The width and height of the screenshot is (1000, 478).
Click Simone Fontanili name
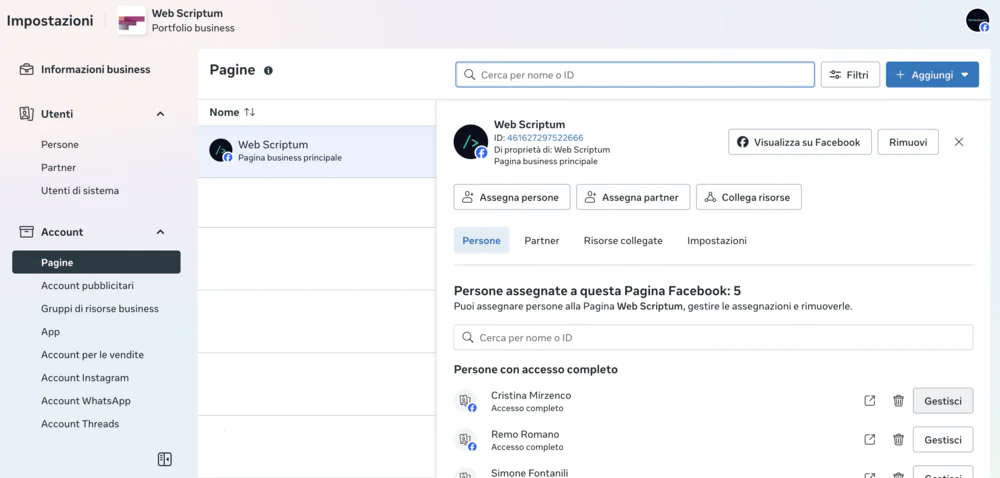pos(529,473)
